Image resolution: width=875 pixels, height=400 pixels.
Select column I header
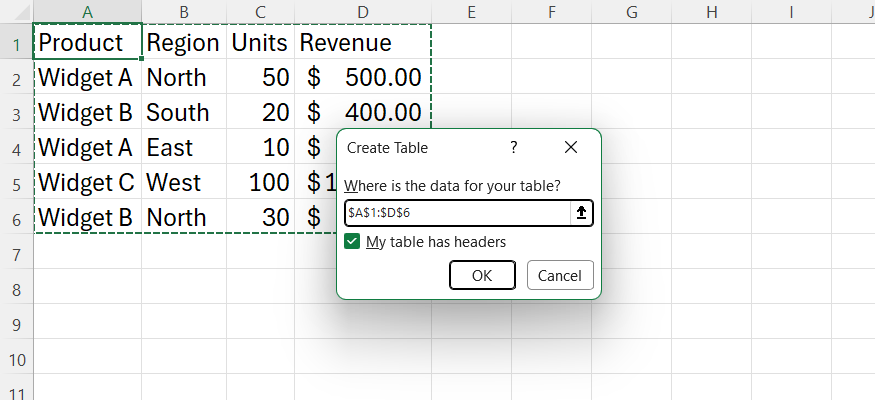791,12
